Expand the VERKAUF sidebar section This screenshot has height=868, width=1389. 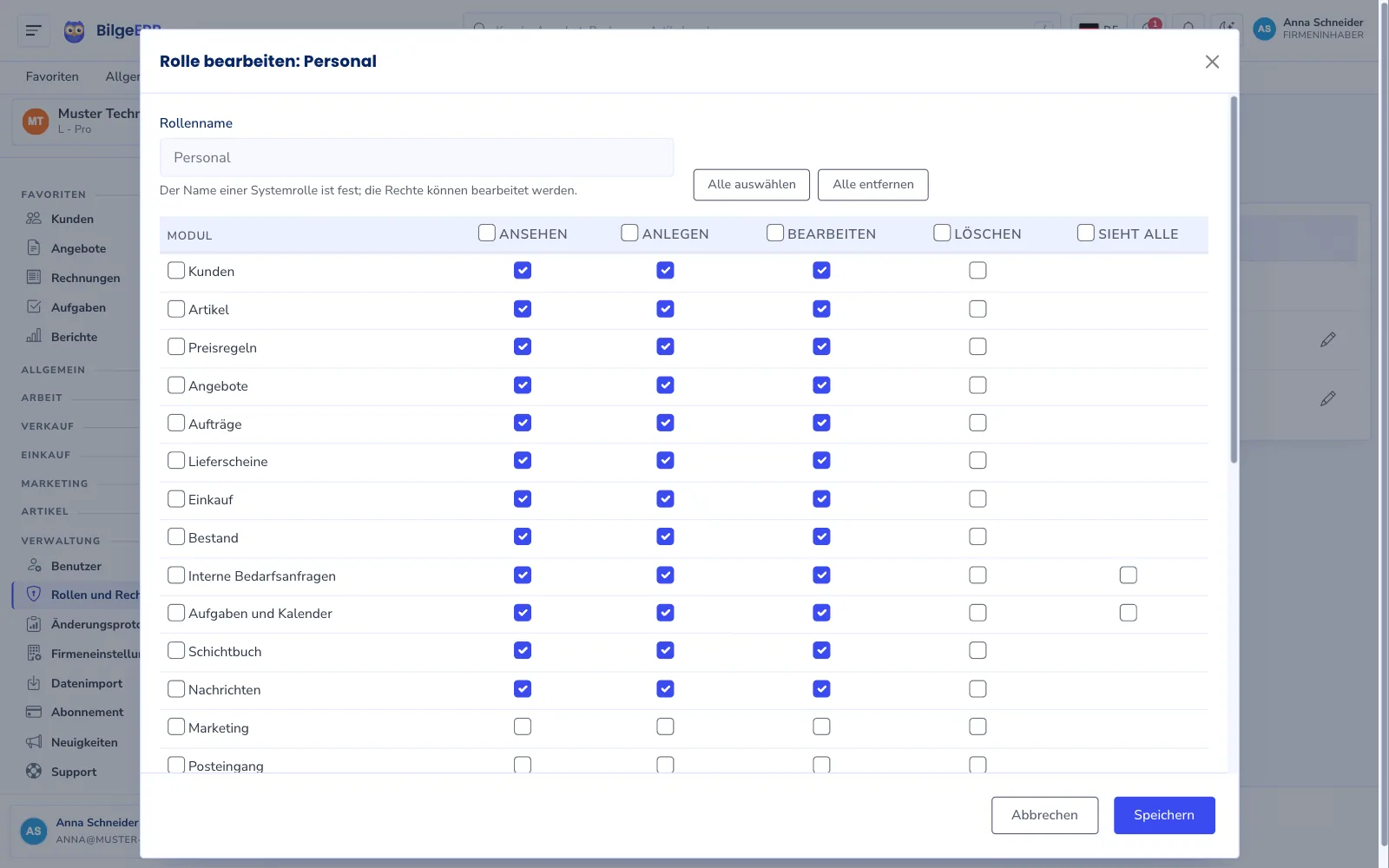coord(48,426)
